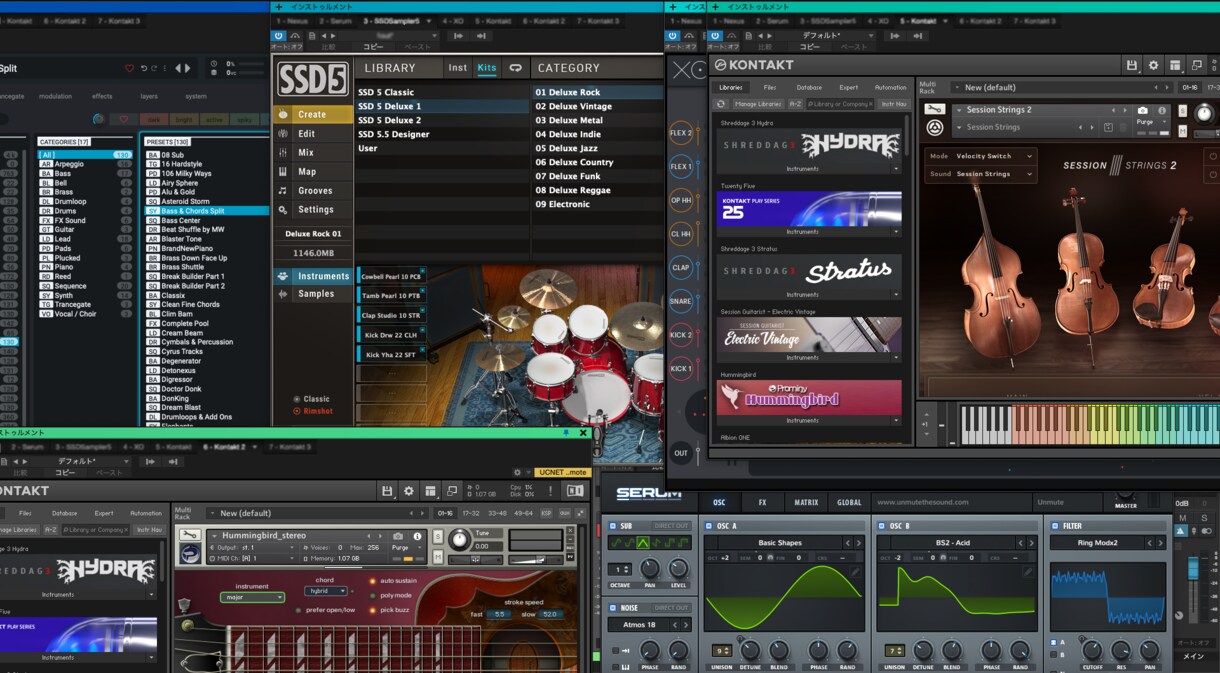This screenshot has width=1220, height=673.
Task: Click the wrench icon for Hummingbird_stereo
Action: click(190, 535)
